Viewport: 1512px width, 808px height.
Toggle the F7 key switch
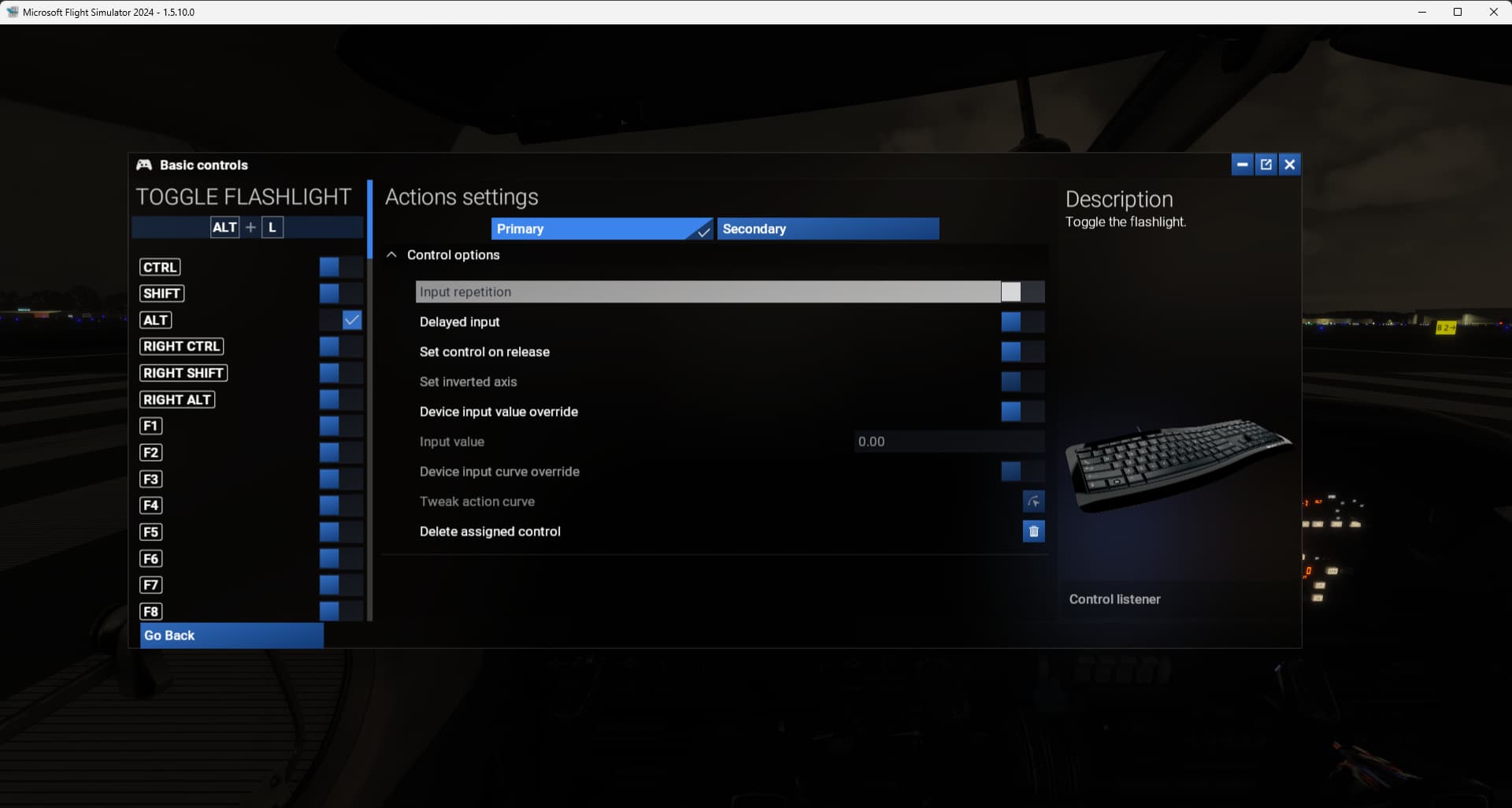point(341,585)
